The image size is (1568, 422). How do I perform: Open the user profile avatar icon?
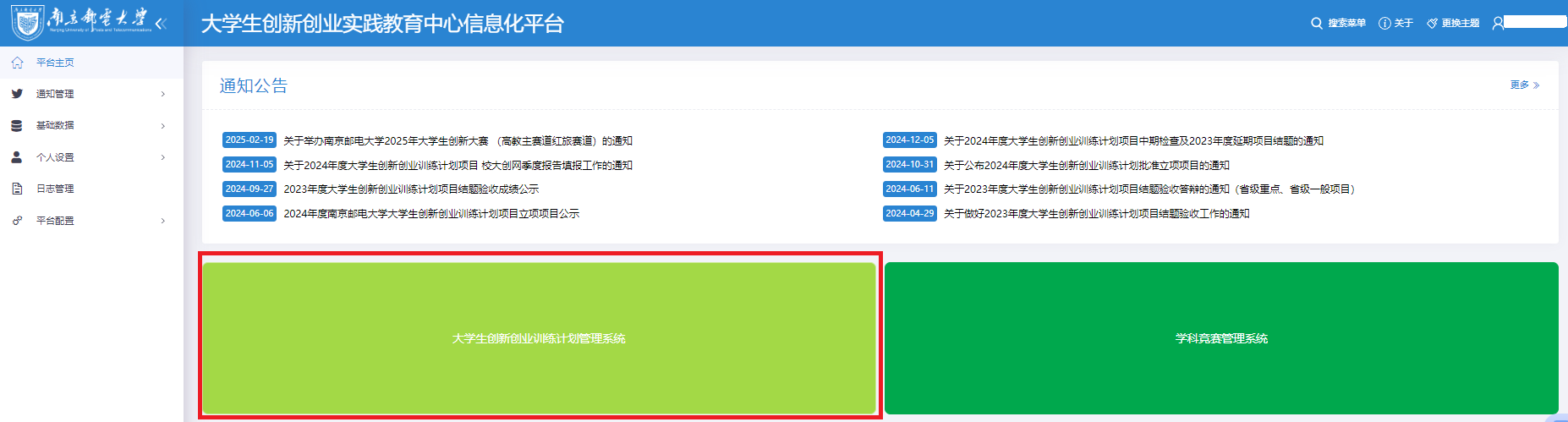[1498, 23]
